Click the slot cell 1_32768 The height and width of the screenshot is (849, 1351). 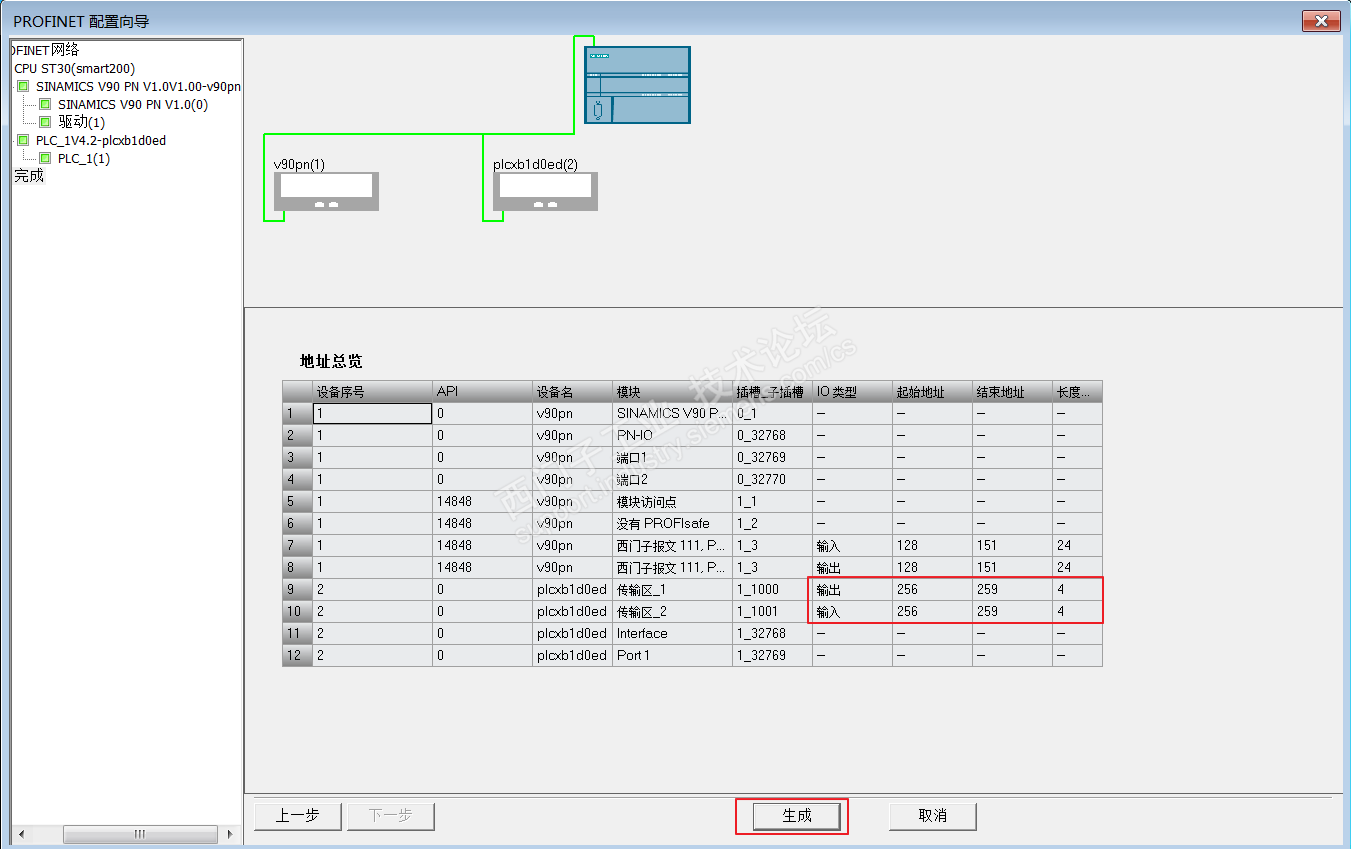coord(773,633)
